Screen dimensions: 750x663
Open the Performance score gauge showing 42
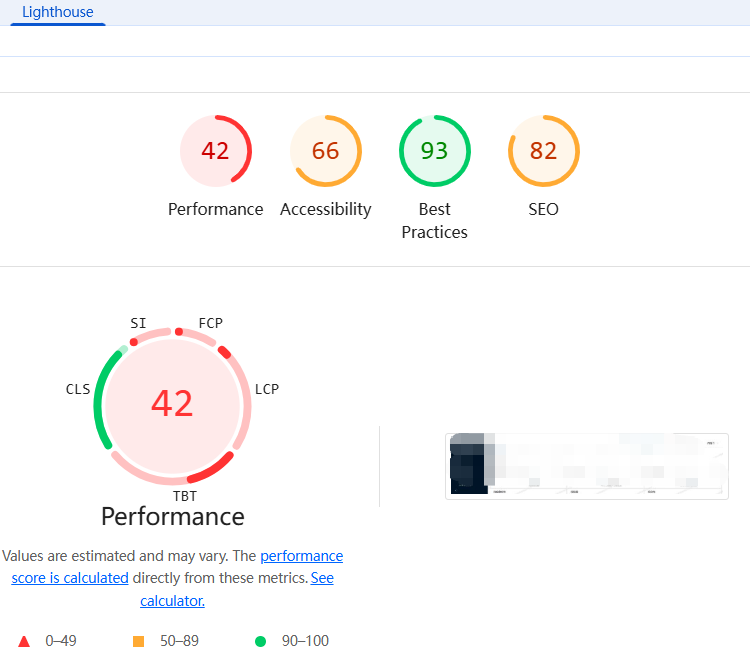point(216,151)
